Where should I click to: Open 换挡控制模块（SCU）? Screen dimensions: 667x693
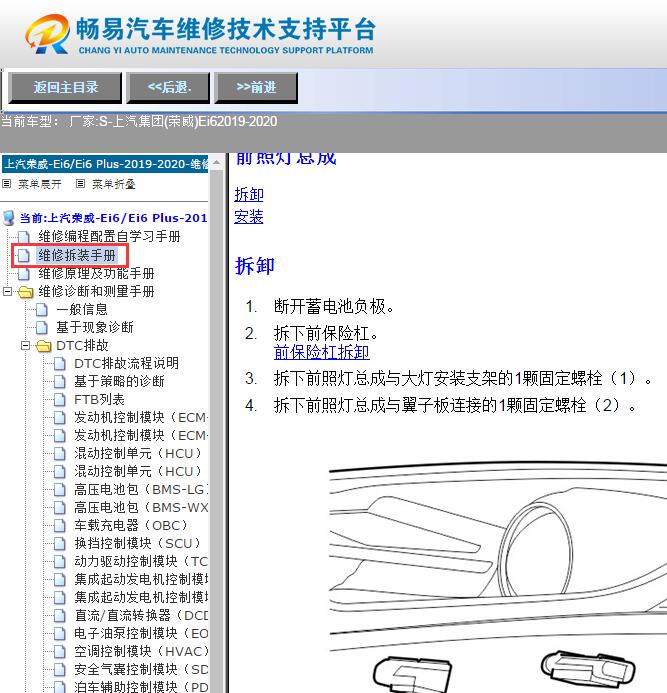138,544
